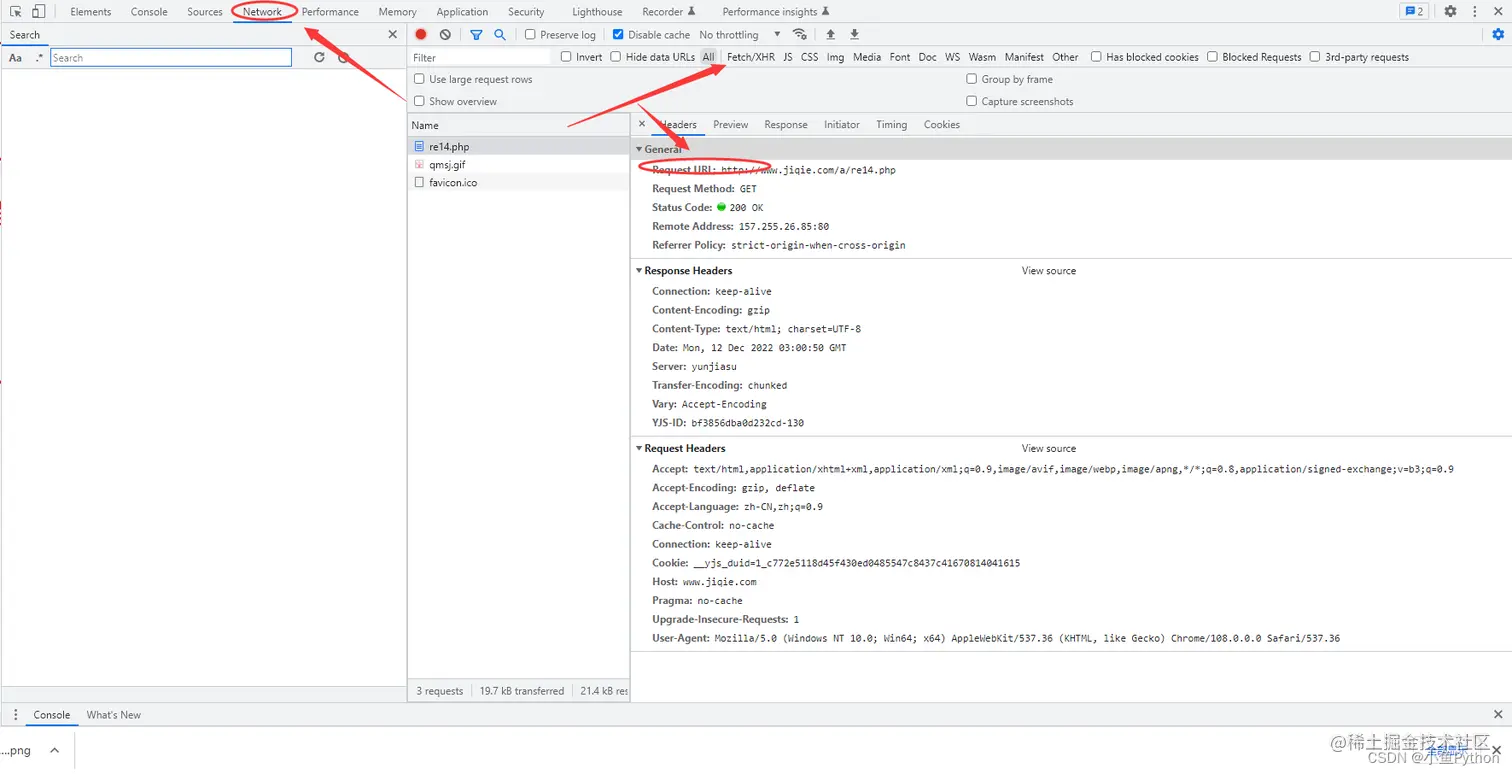Image resolution: width=1512 pixels, height=774 pixels.
Task: Filter requests by JS type
Action: tap(788, 57)
